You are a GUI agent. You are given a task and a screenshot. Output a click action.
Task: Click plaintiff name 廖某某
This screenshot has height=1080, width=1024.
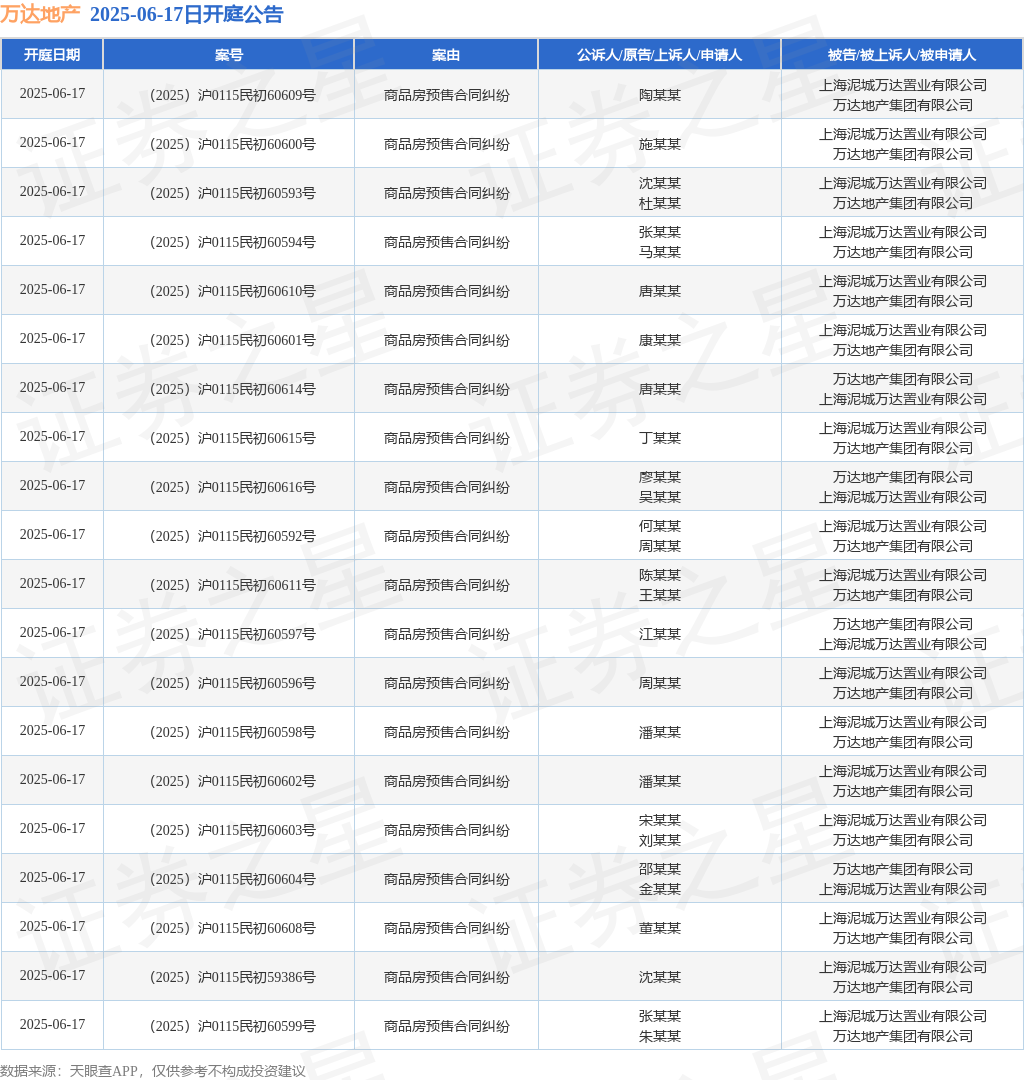(660, 477)
